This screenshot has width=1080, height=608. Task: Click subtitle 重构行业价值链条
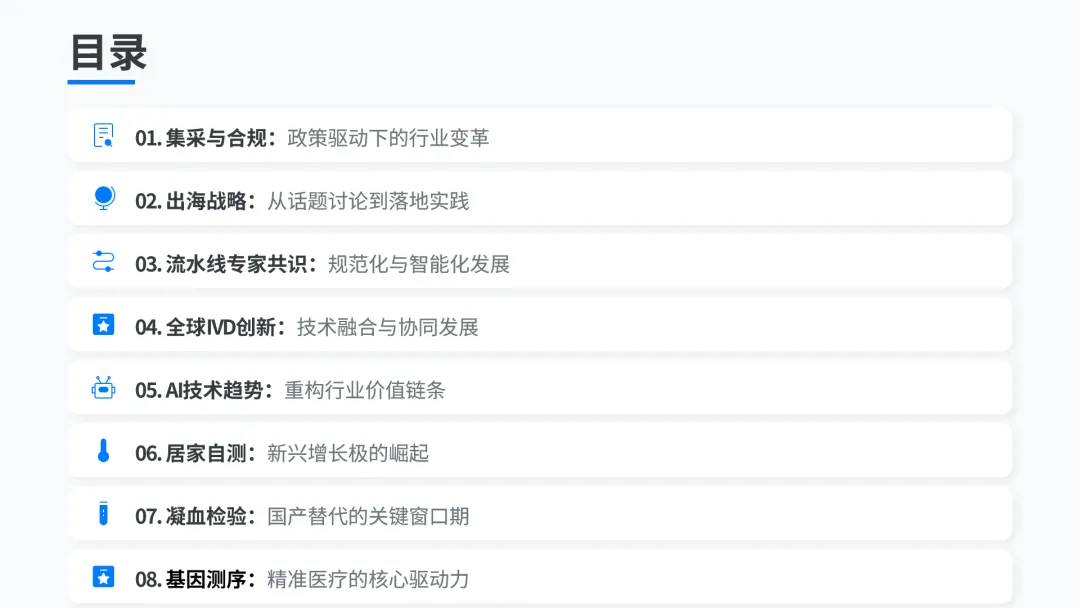[364, 390]
